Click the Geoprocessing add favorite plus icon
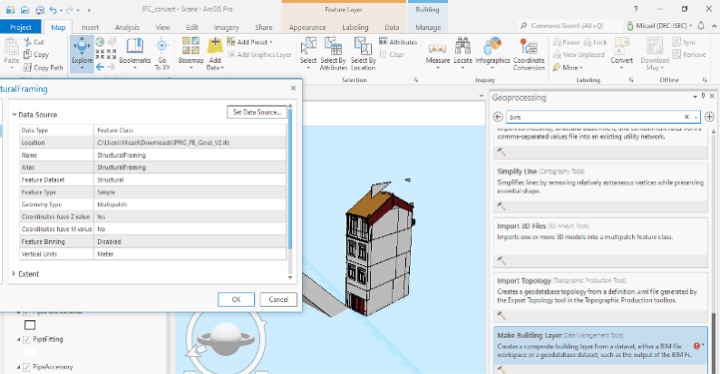720x374 pixels. tap(709, 117)
